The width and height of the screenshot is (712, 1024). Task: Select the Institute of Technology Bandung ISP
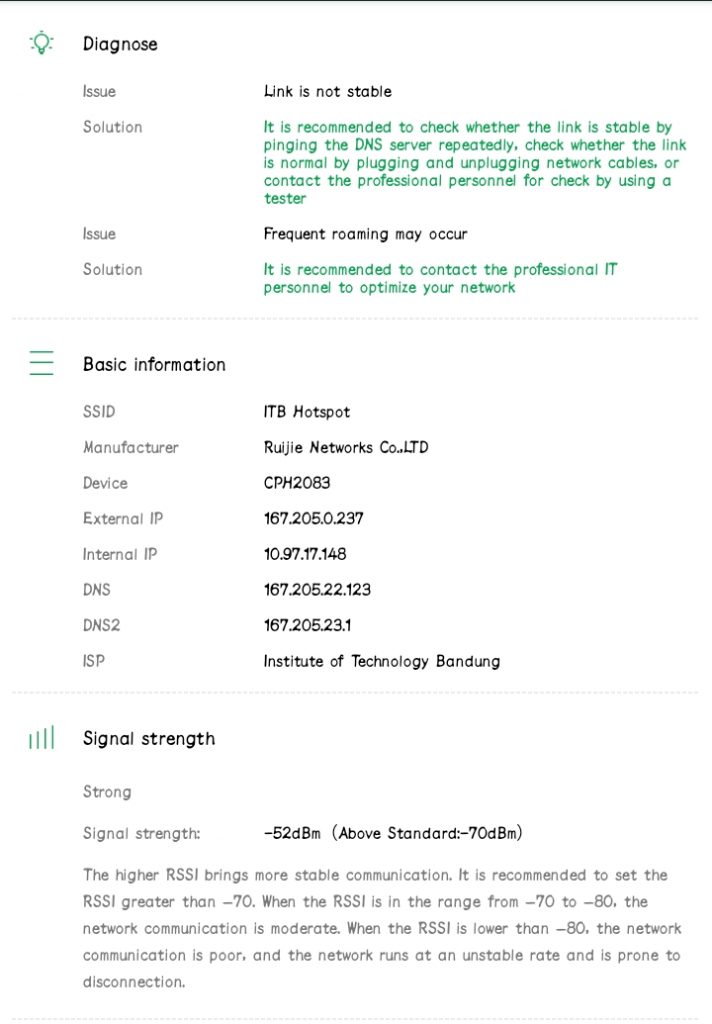click(x=382, y=661)
